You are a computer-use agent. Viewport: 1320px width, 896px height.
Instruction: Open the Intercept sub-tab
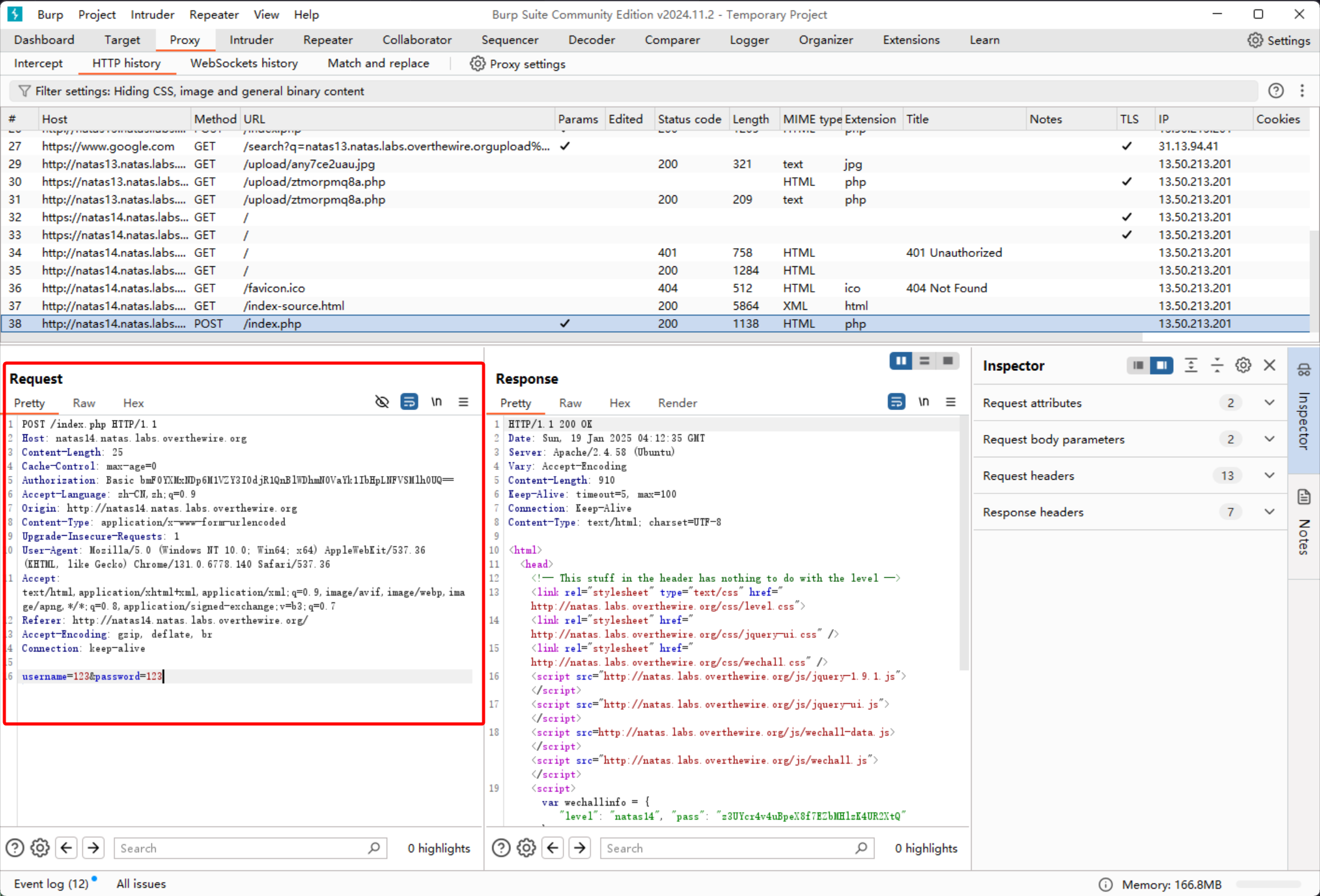coord(38,63)
